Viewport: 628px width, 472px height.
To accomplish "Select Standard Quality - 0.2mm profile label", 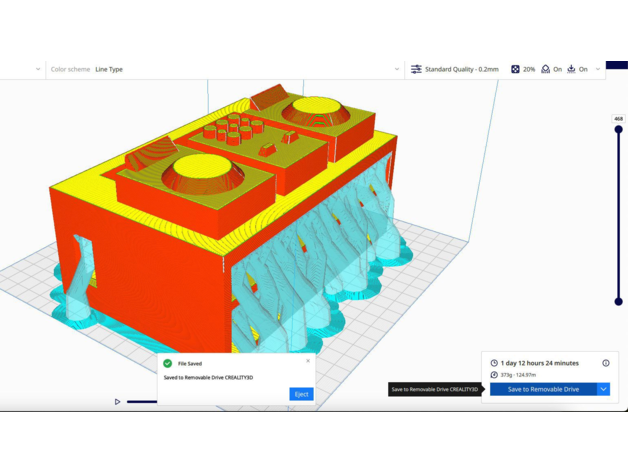I will coord(461,69).
